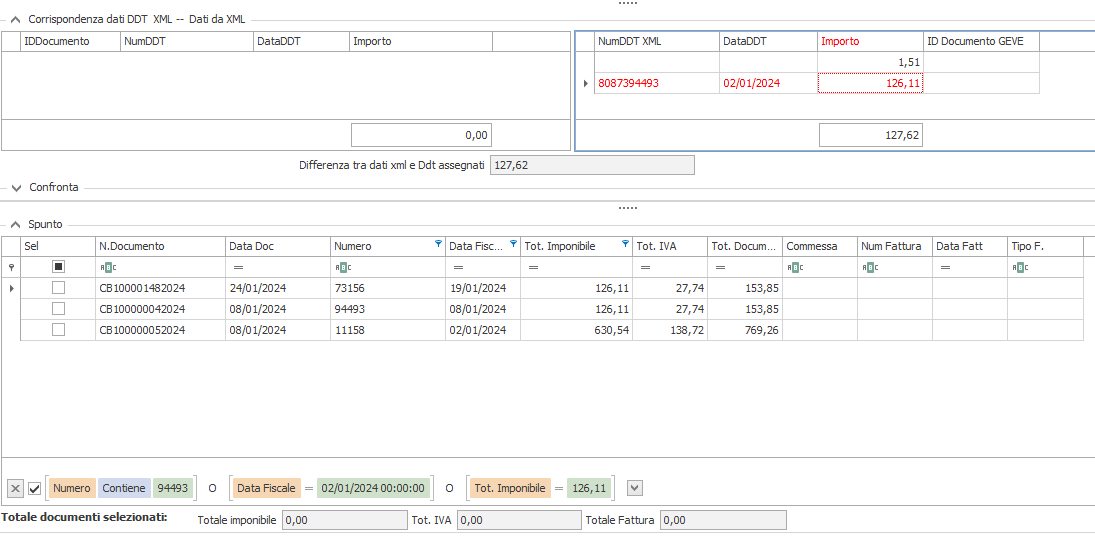This screenshot has height=536, width=1095.
Task: Sort by Data Doc column header
Action: tap(278, 246)
